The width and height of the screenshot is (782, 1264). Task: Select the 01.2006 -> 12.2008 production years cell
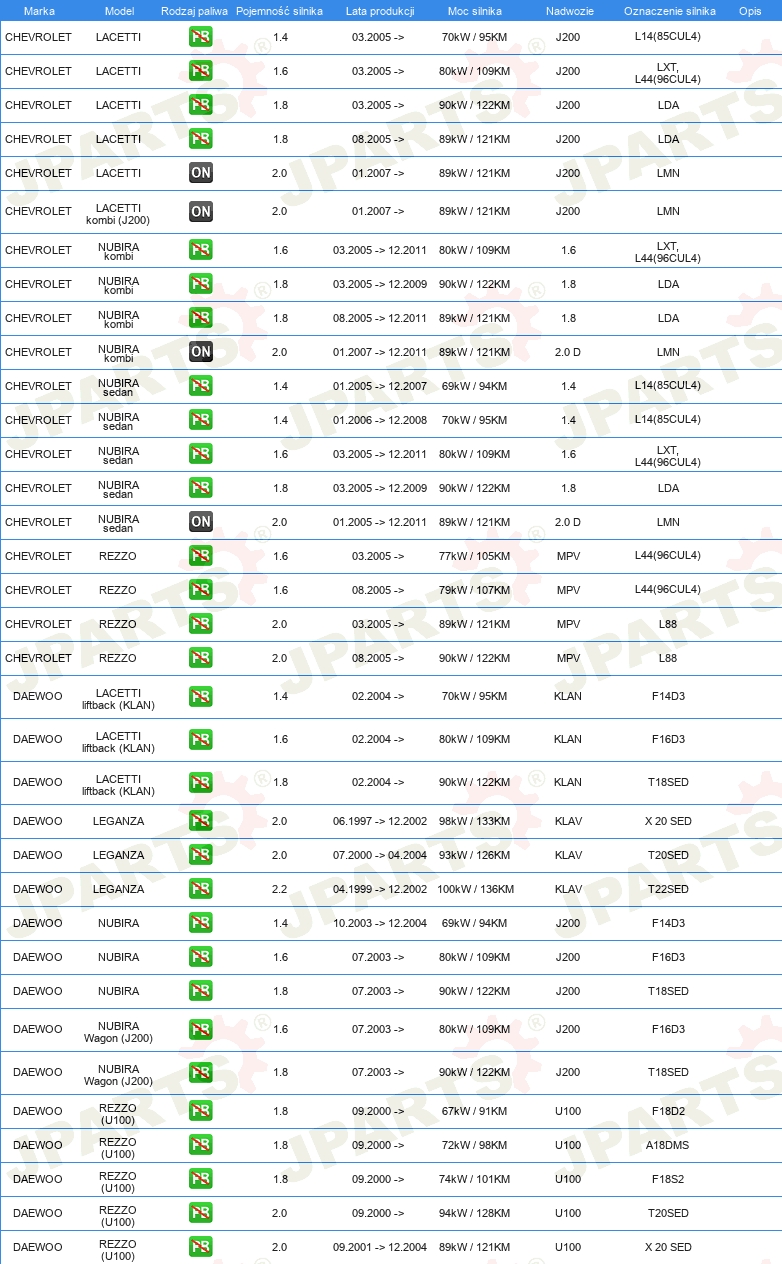pyautogui.click(x=380, y=420)
